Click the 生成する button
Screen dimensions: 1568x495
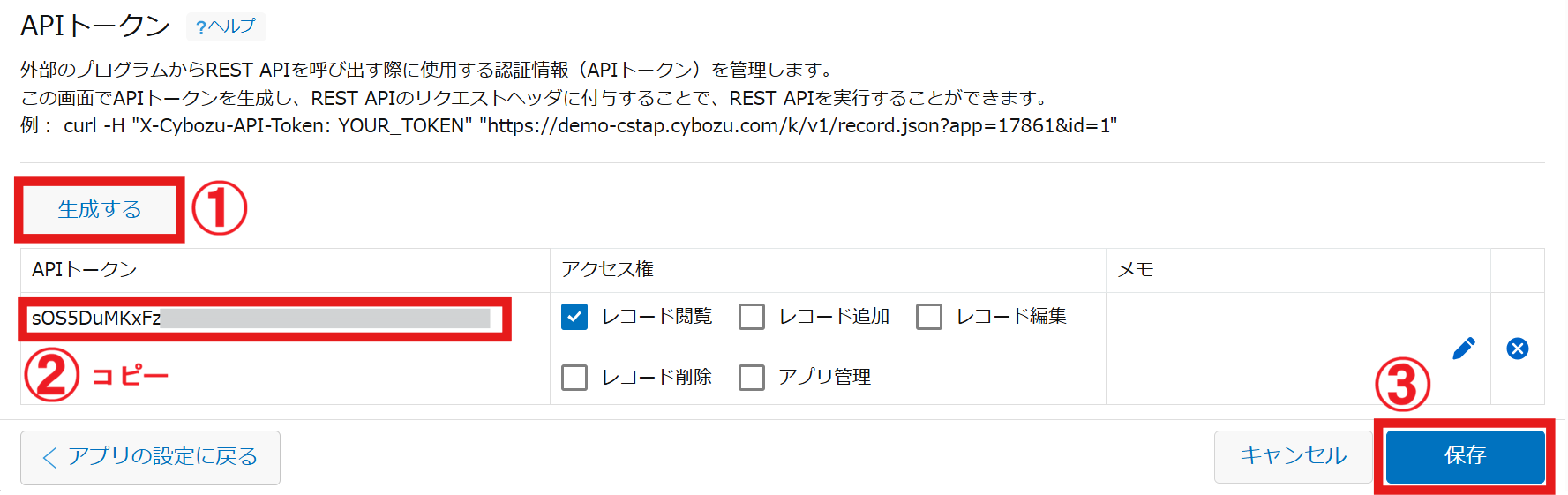click(x=100, y=209)
